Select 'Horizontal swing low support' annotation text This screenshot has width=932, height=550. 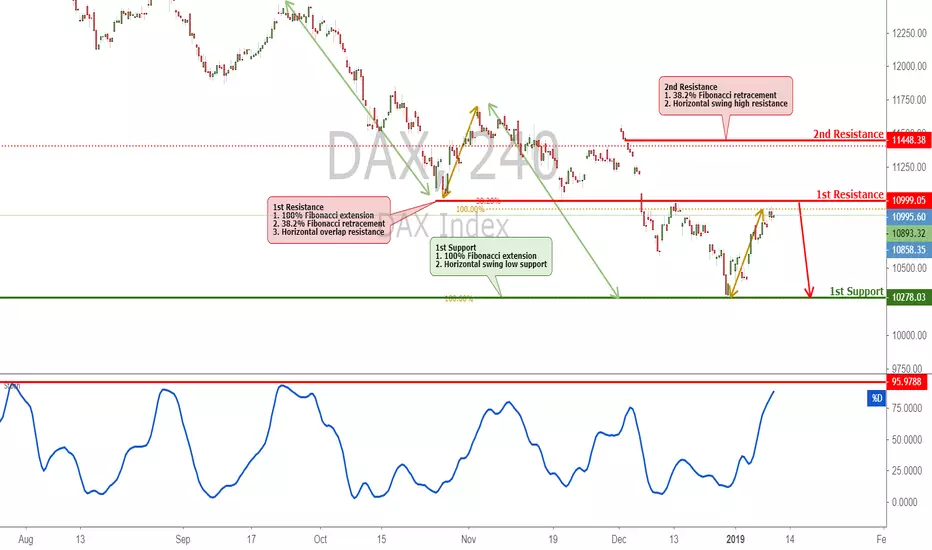click(x=495, y=264)
